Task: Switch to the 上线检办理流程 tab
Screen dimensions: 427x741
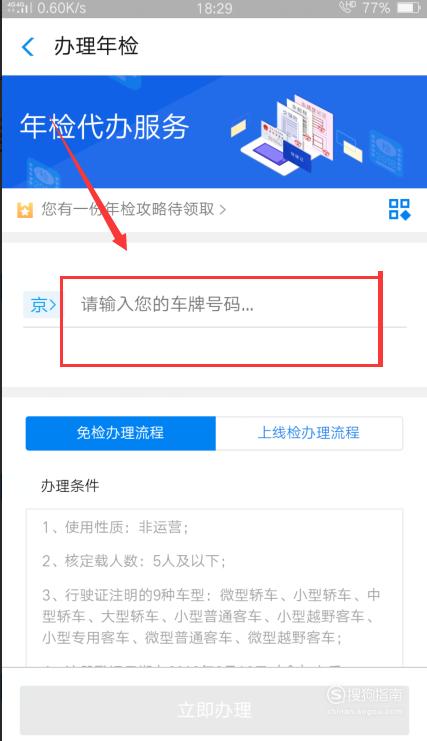Action: [309, 433]
